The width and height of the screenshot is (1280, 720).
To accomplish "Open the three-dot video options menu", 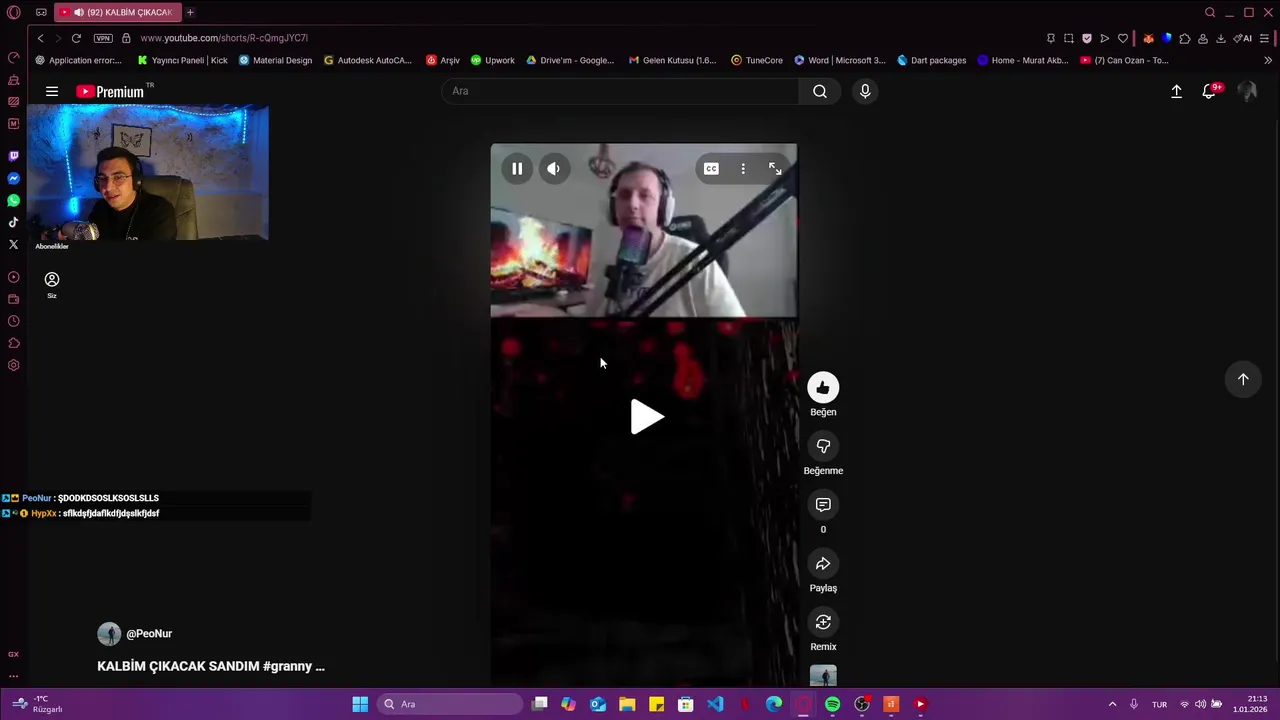I will (743, 169).
